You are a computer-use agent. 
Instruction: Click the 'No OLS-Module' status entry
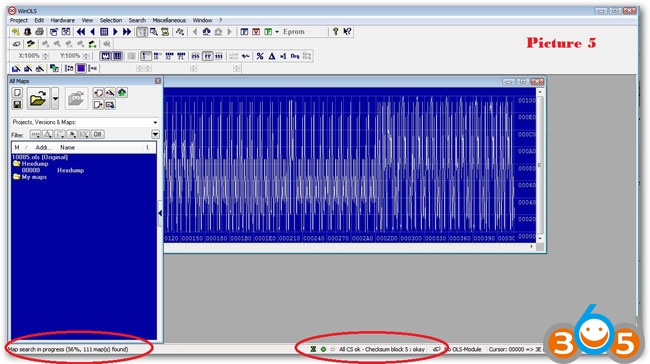tap(463, 349)
